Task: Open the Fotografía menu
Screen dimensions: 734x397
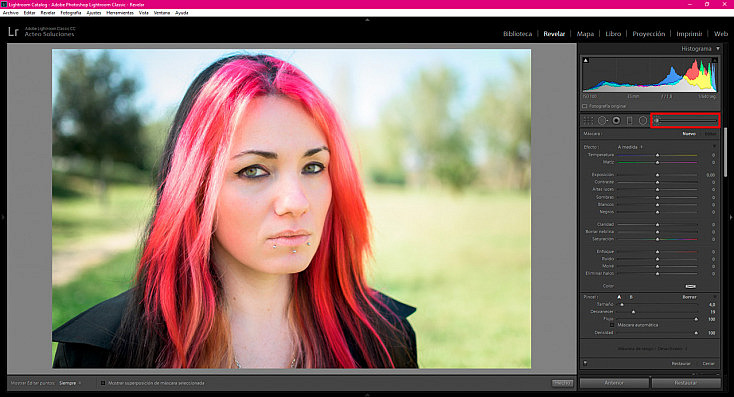Action: [x=71, y=13]
